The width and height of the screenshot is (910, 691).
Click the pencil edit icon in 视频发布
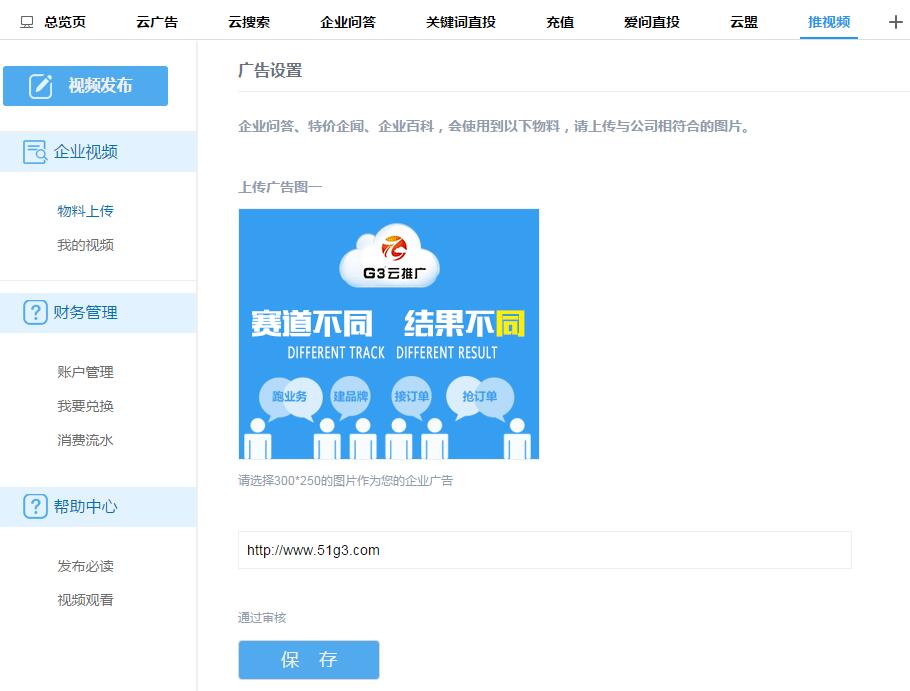tap(41, 86)
